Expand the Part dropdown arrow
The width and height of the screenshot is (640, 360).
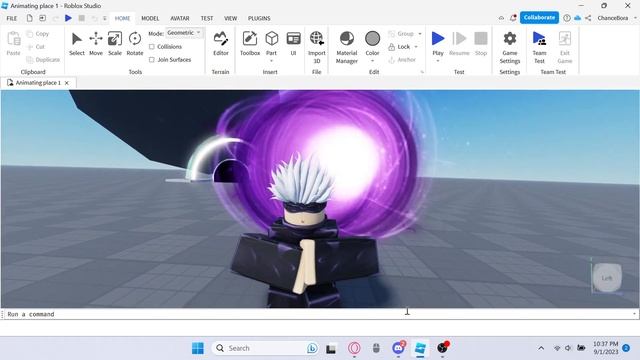coord(271,61)
